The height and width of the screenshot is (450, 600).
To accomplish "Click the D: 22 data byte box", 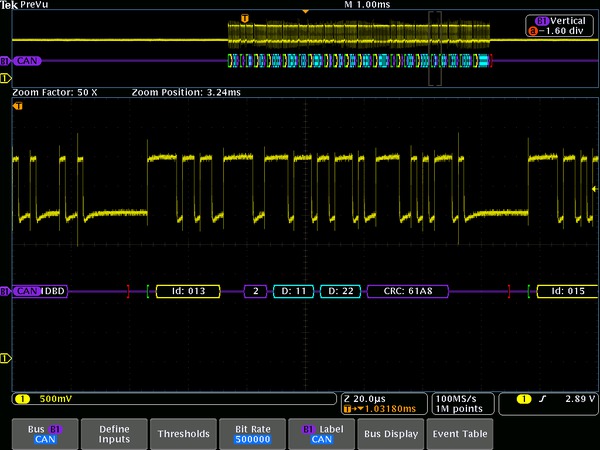I will 341,291.
